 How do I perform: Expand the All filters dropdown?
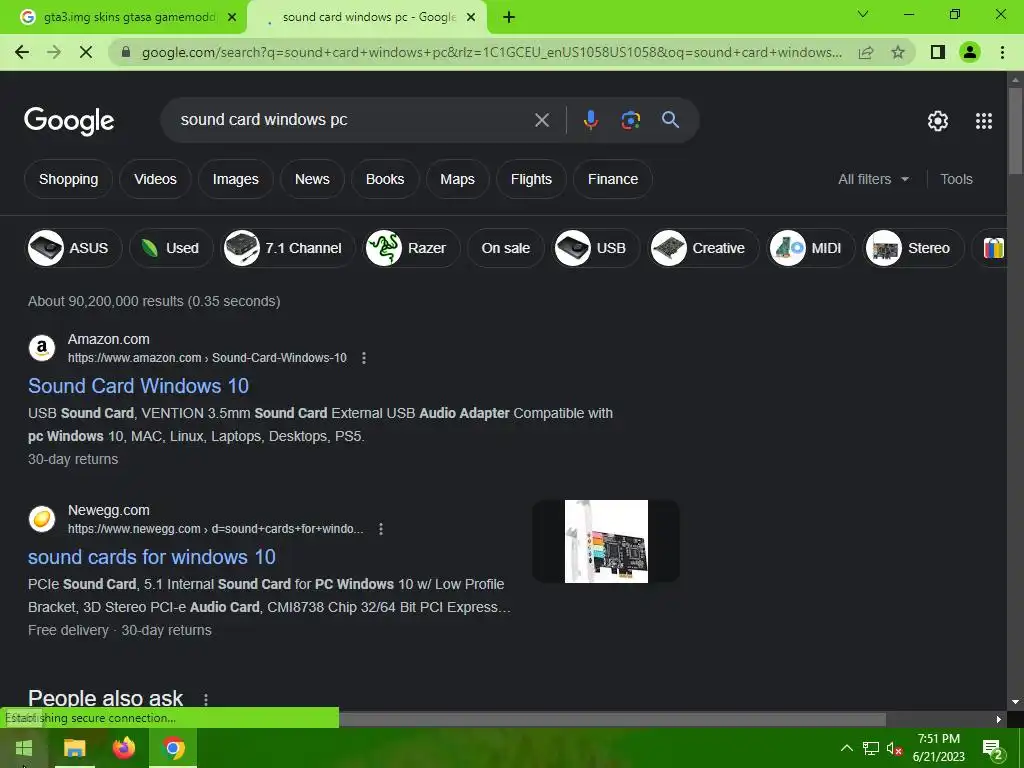click(x=873, y=179)
